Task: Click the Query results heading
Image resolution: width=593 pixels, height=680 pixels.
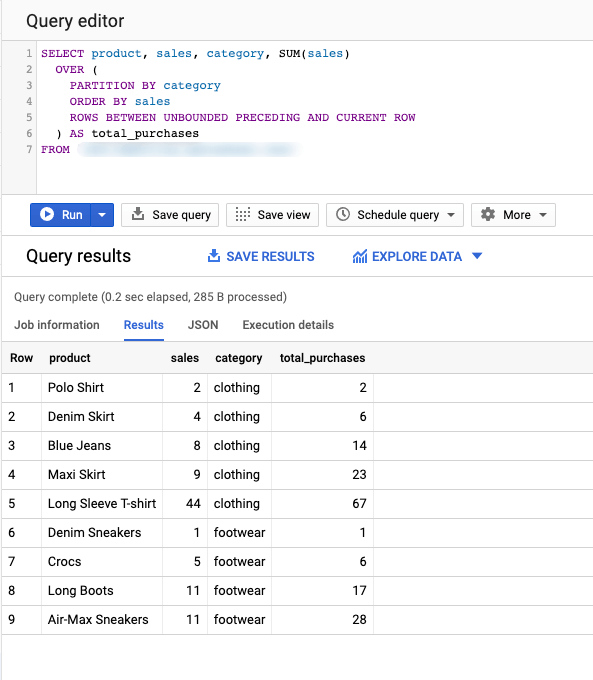Action: click(x=78, y=256)
